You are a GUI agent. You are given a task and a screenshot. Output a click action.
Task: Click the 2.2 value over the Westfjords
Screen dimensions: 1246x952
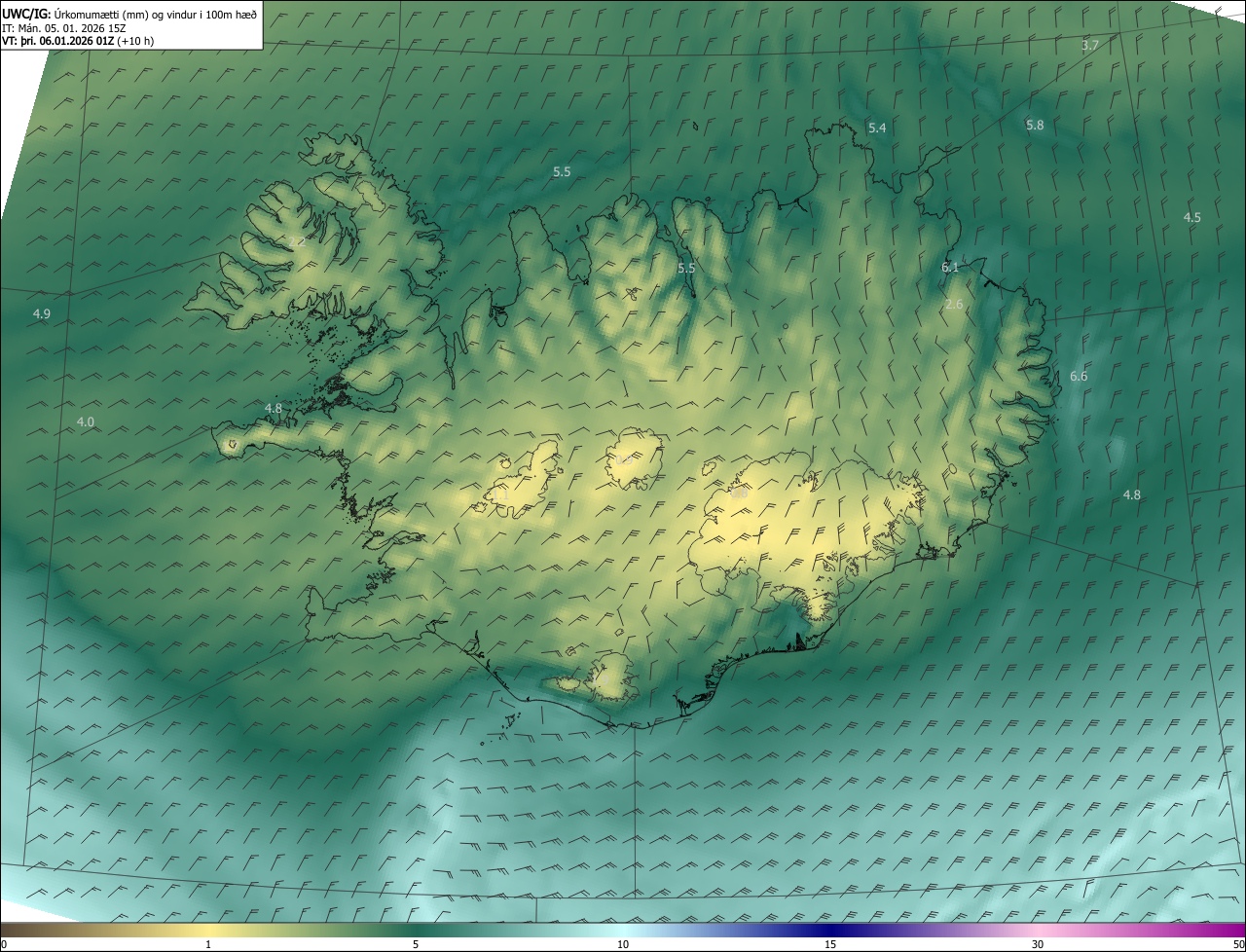(297, 241)
